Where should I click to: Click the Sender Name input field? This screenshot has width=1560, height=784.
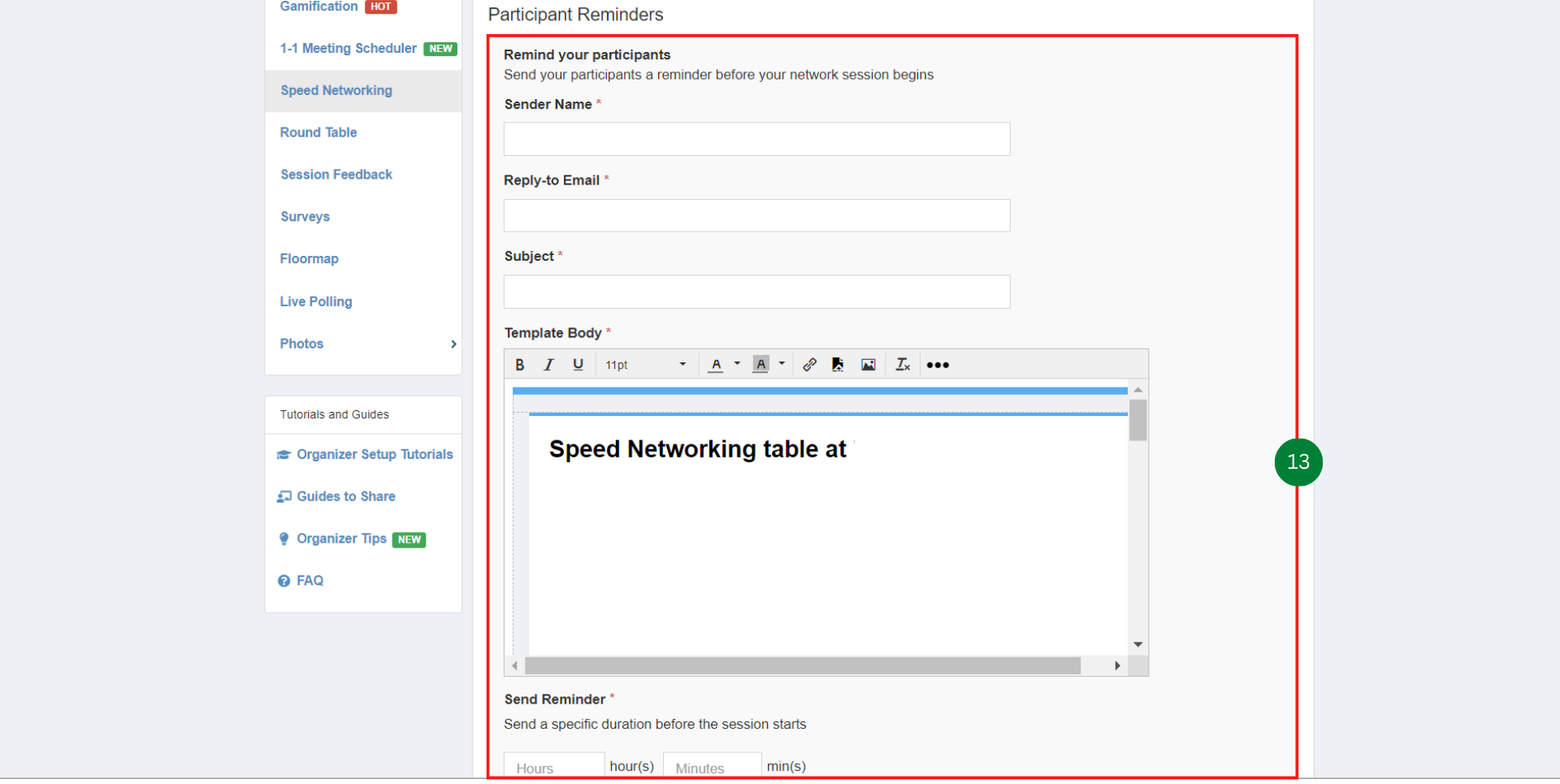[756, 139]
